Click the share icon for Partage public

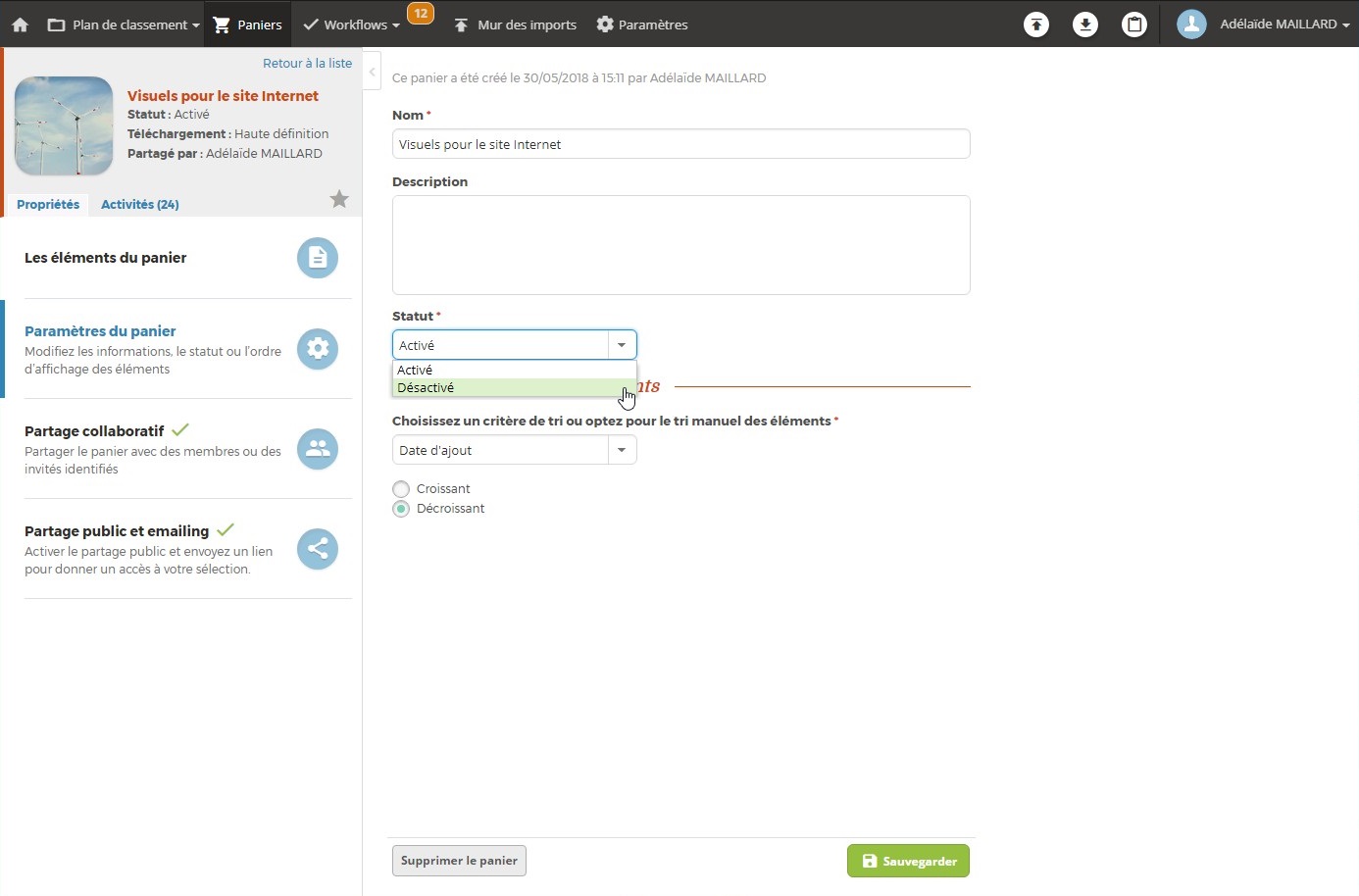tap(318, 549)
